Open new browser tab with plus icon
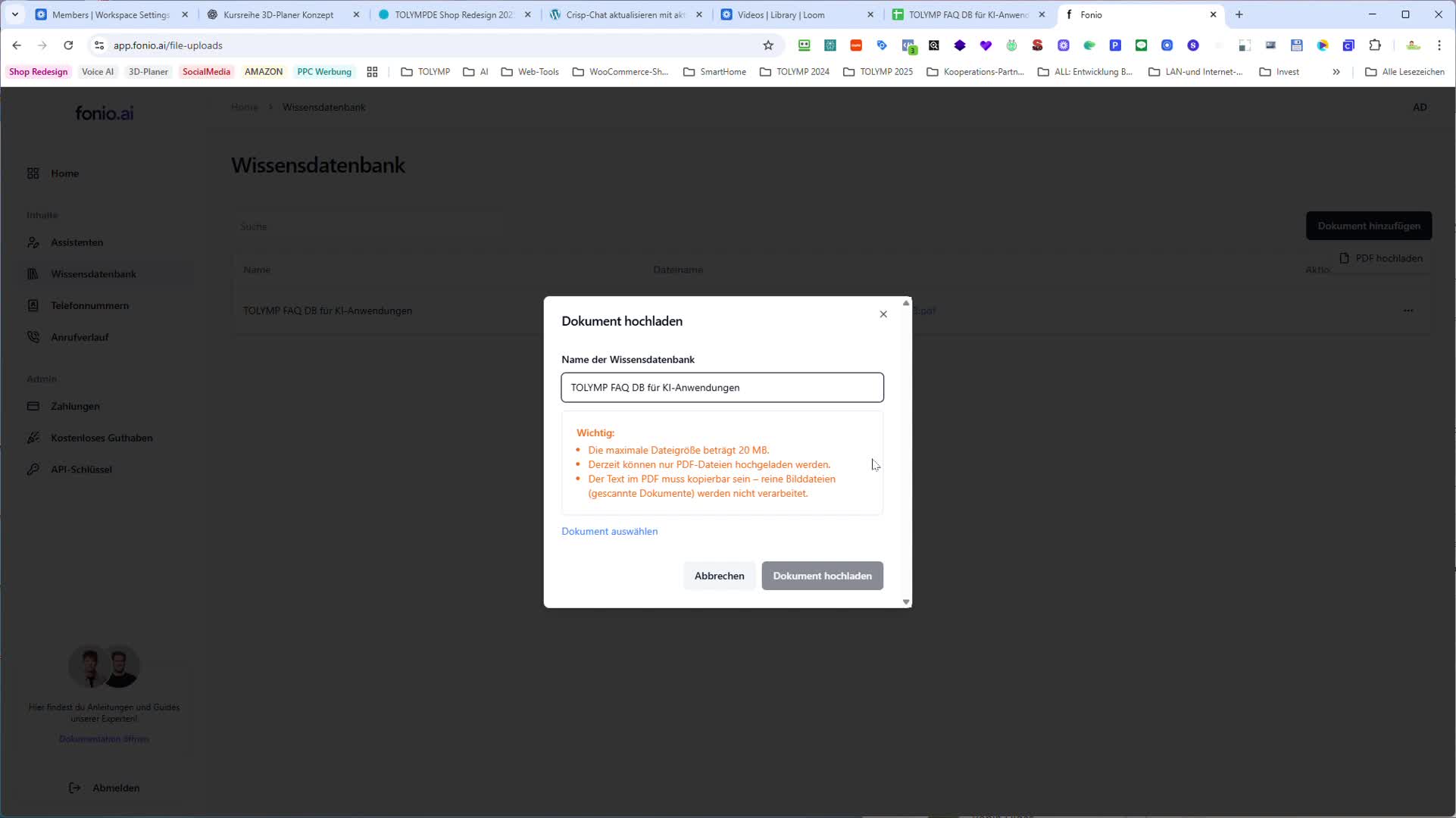 (1239, 14)
